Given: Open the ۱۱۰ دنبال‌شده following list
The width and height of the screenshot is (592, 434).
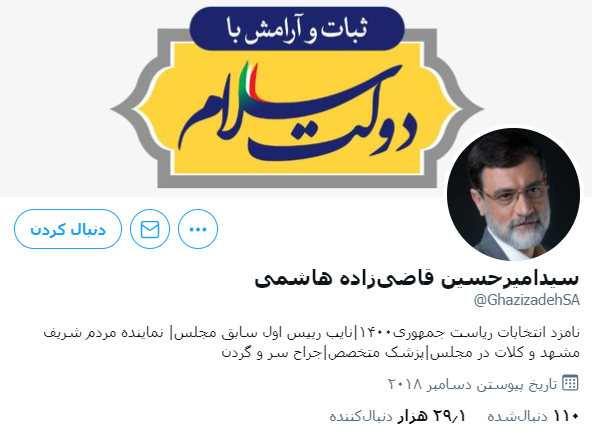Looking at the screenshot, I should point(533,416).
